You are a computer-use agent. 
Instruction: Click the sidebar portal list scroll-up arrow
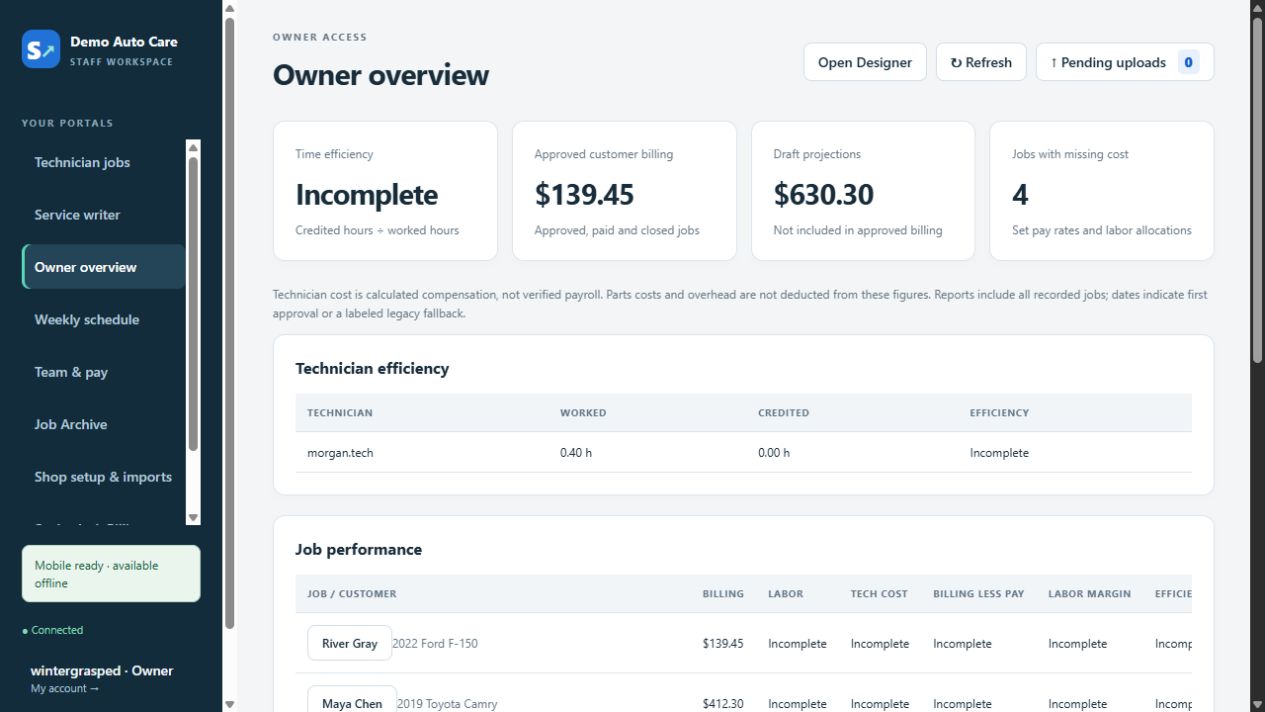tap(194, 147)
